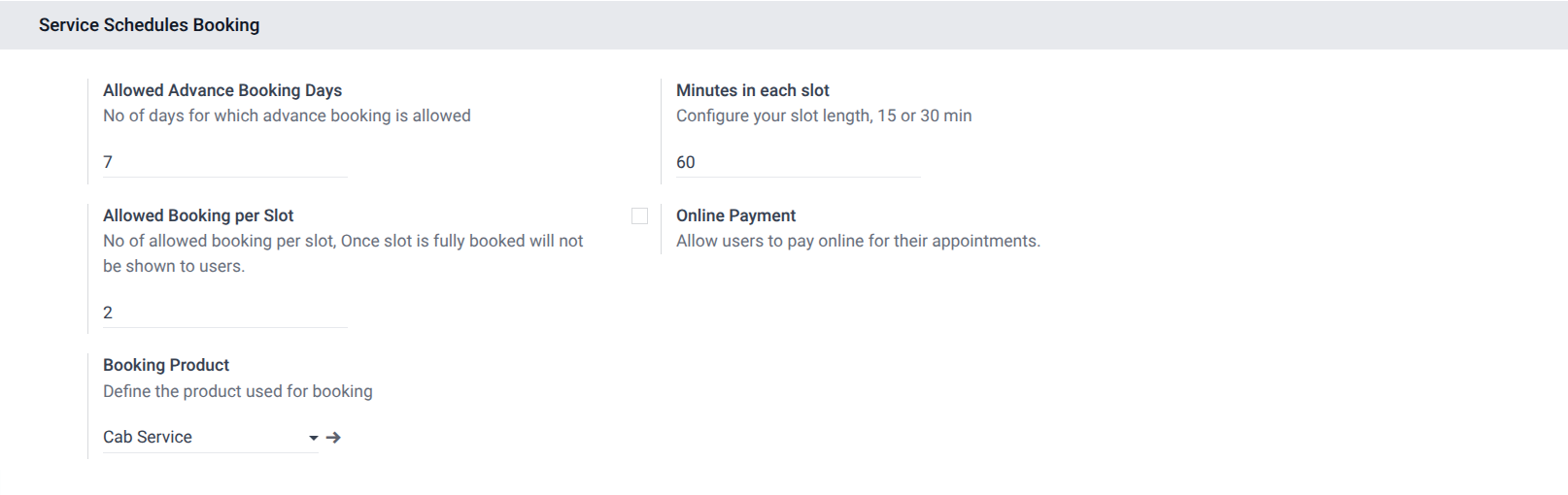
Task: Click the 'Allow users to pay online' description
Action: [x=857, y=241]
